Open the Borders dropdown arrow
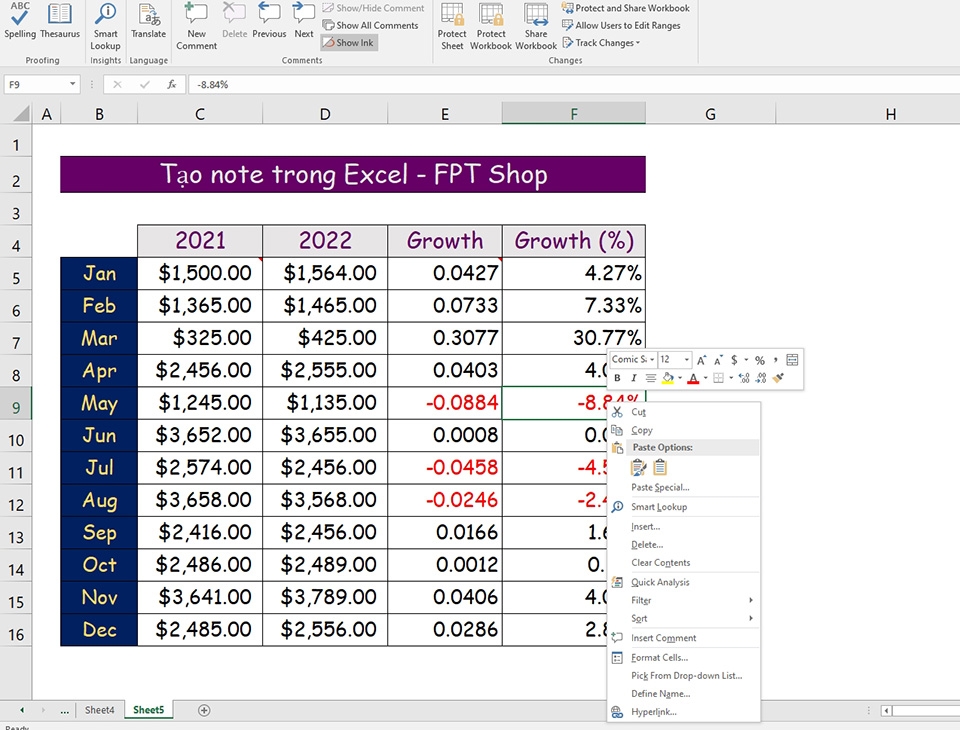 pos(731,378)
